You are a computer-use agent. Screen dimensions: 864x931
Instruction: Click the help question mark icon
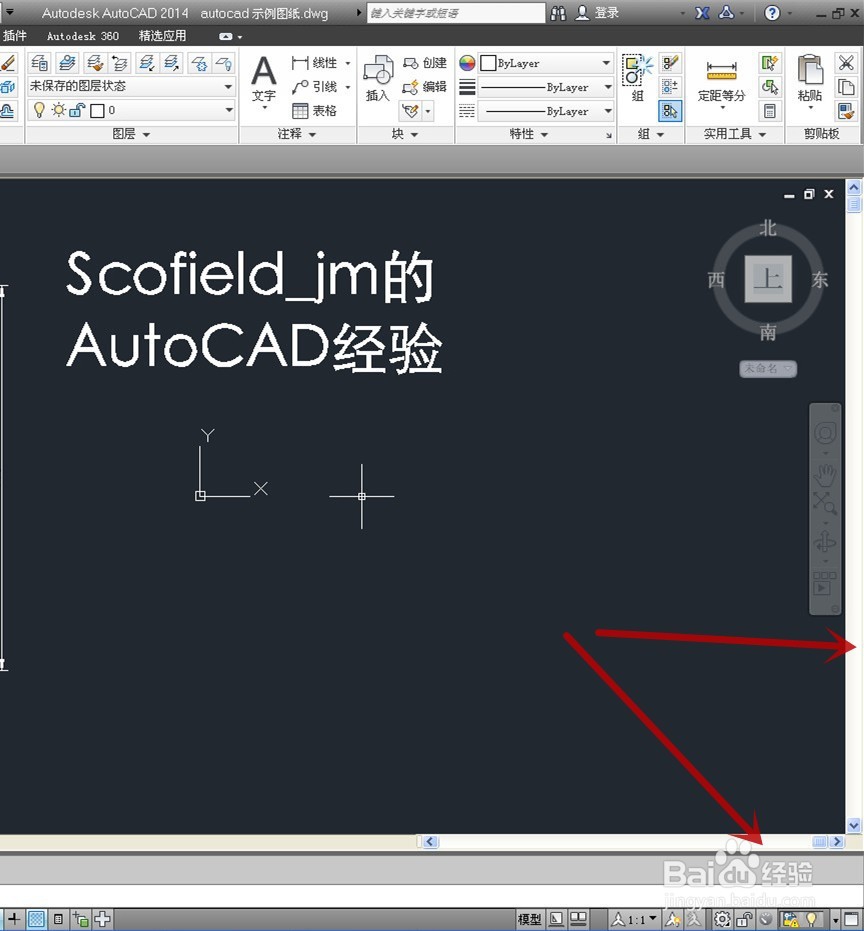772,12
